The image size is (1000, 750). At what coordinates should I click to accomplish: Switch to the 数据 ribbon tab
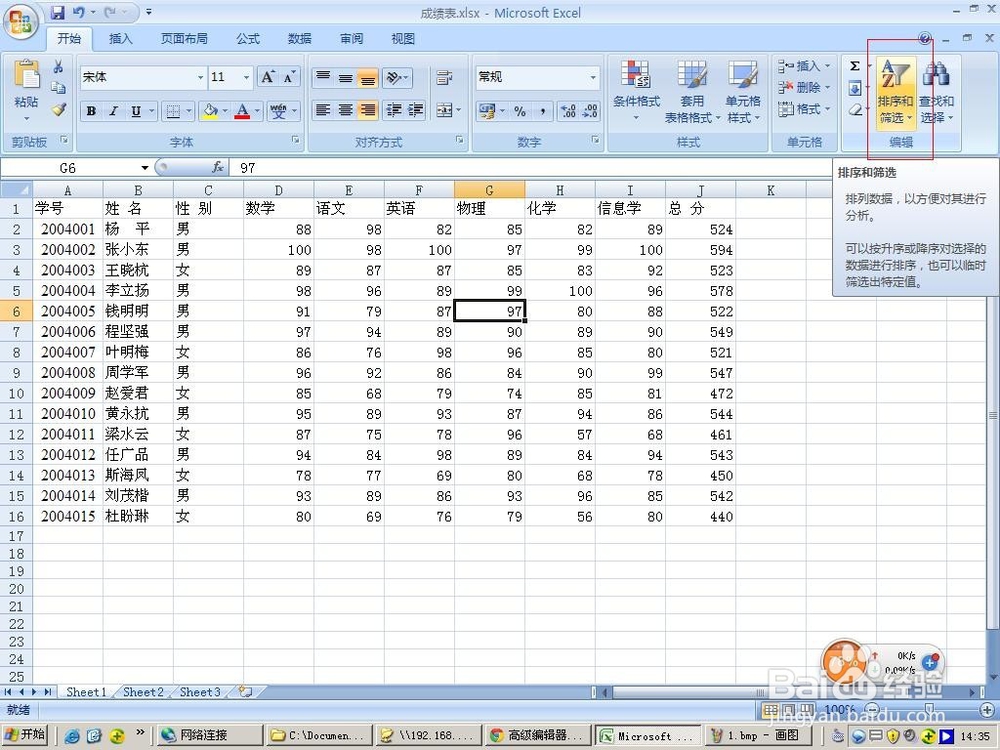(298, 39)
